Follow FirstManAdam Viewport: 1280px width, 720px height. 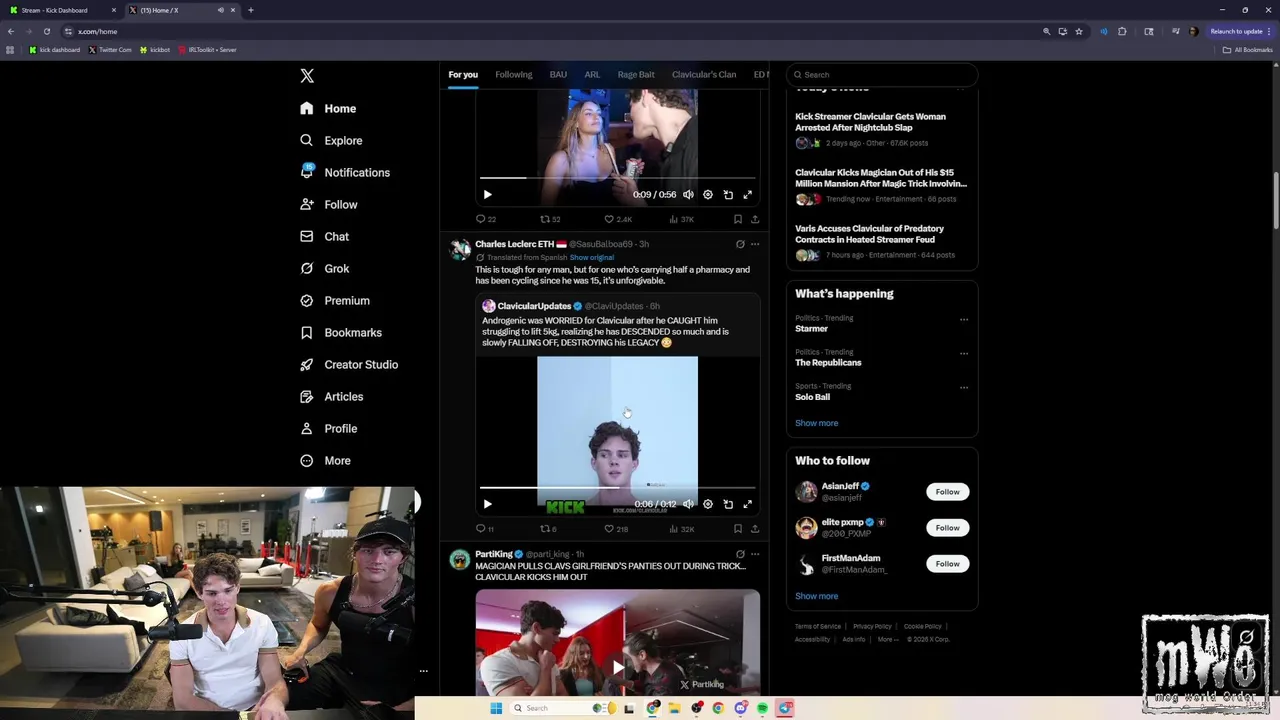948,564
